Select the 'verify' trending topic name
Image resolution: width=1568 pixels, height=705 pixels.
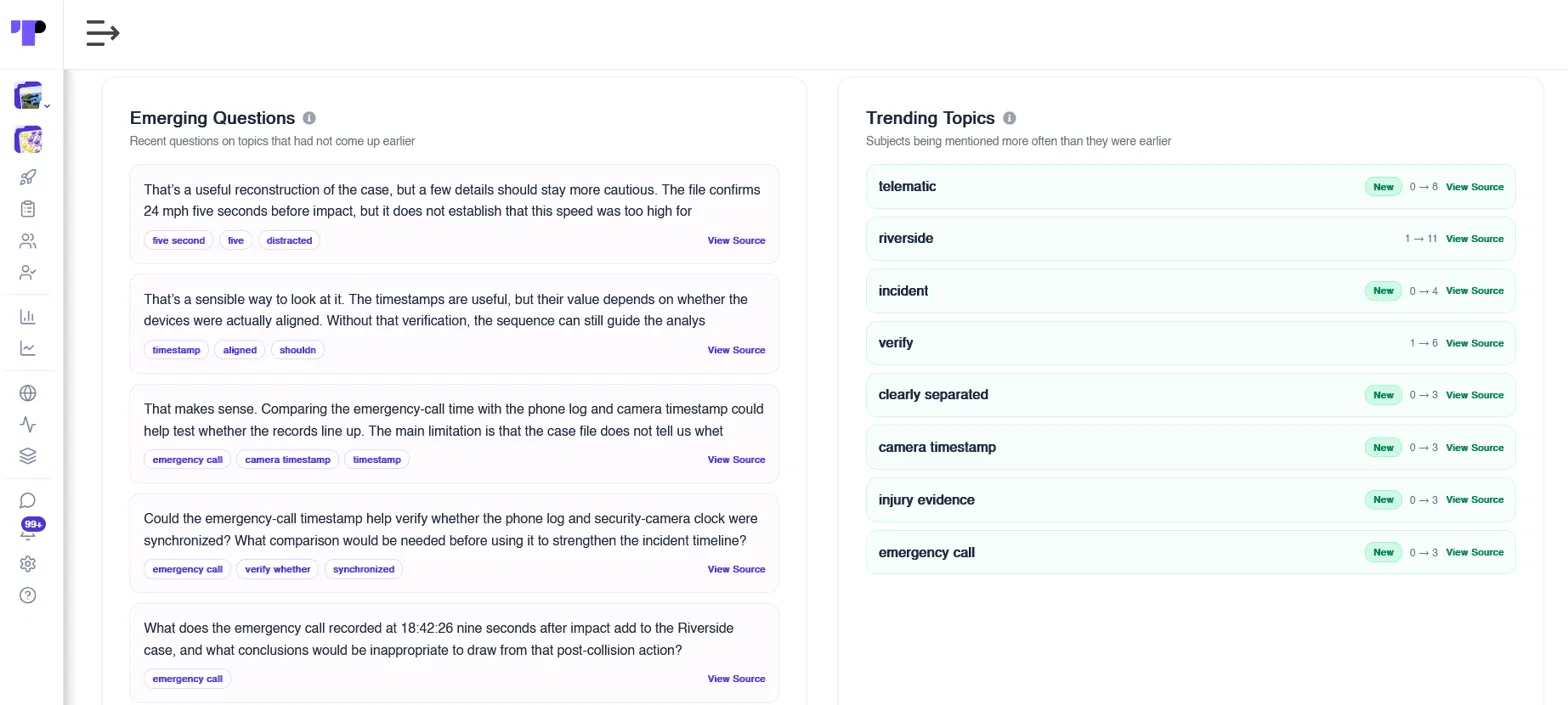coord(896,343)
